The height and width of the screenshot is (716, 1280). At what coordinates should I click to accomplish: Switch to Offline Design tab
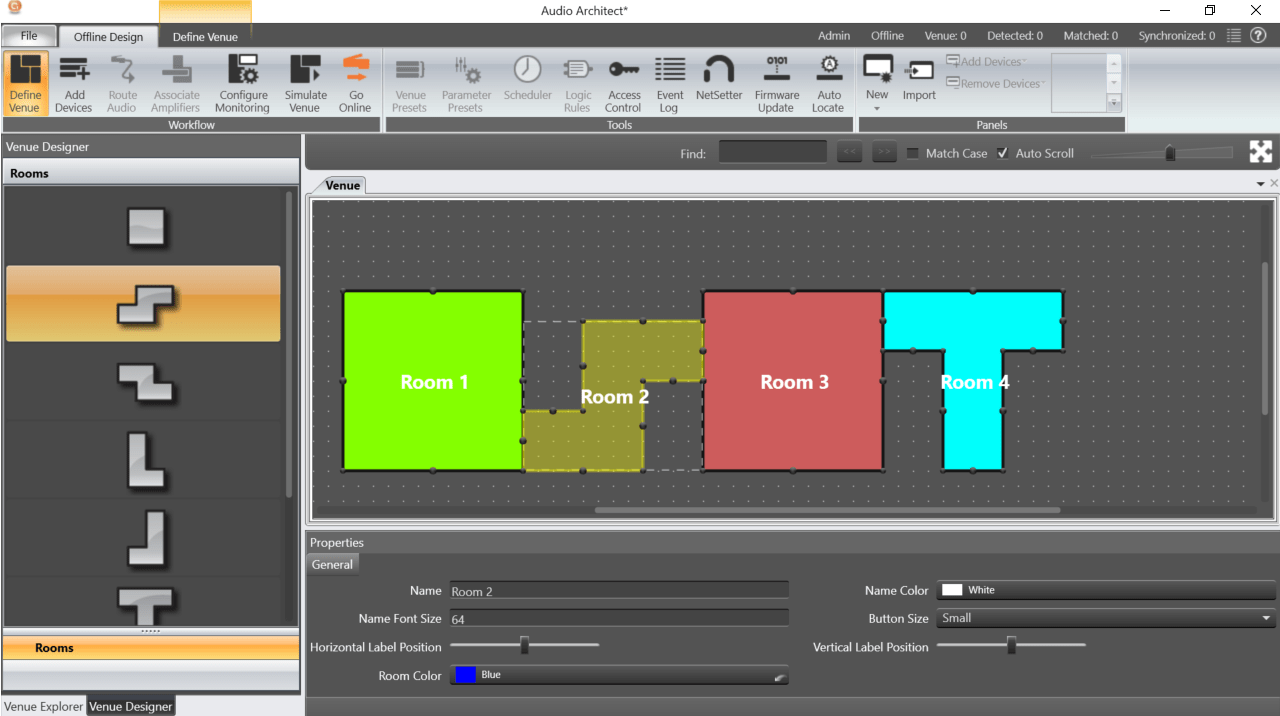[109, 37]
